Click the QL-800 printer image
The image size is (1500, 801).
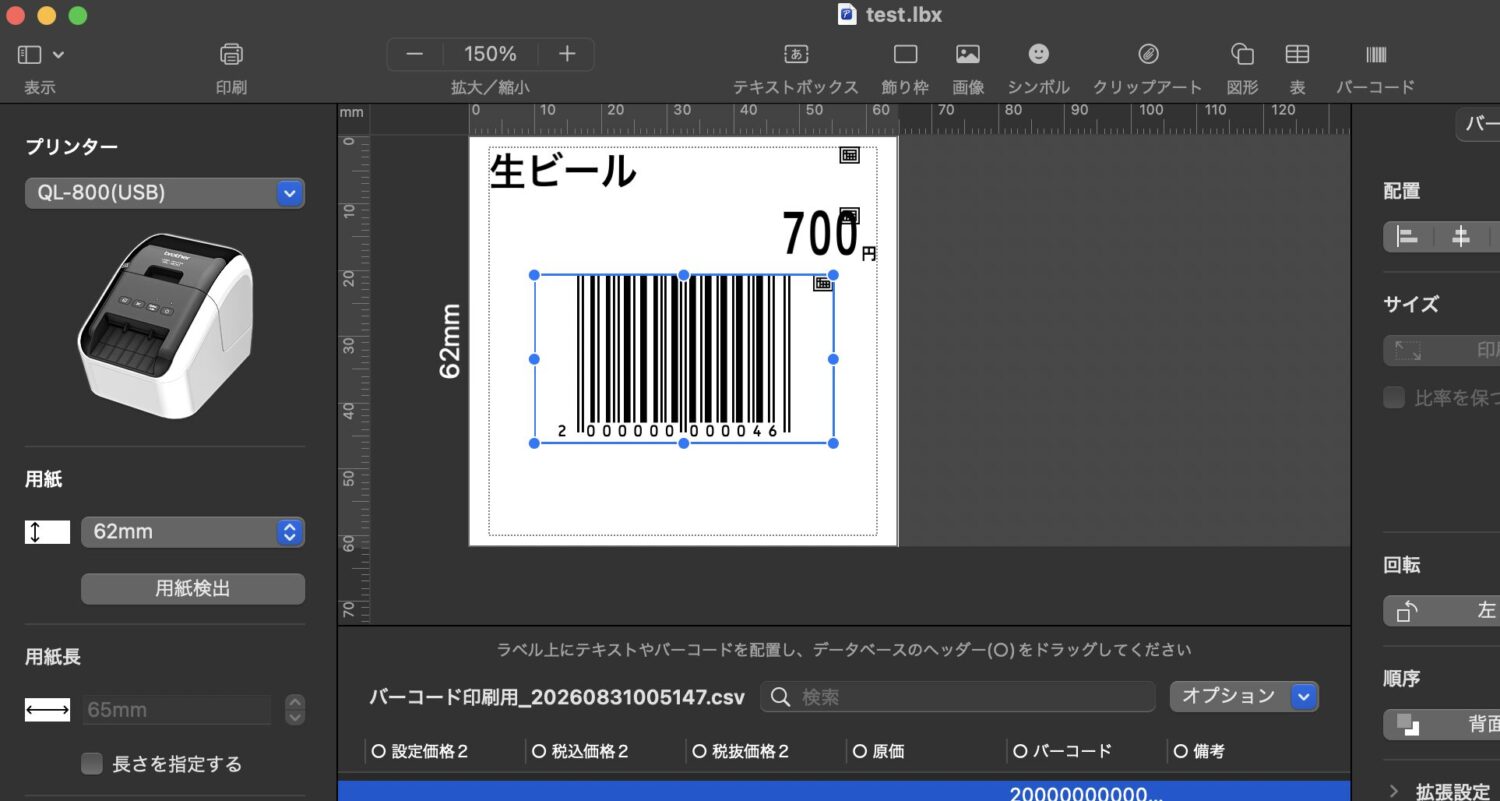coord(165,325)
